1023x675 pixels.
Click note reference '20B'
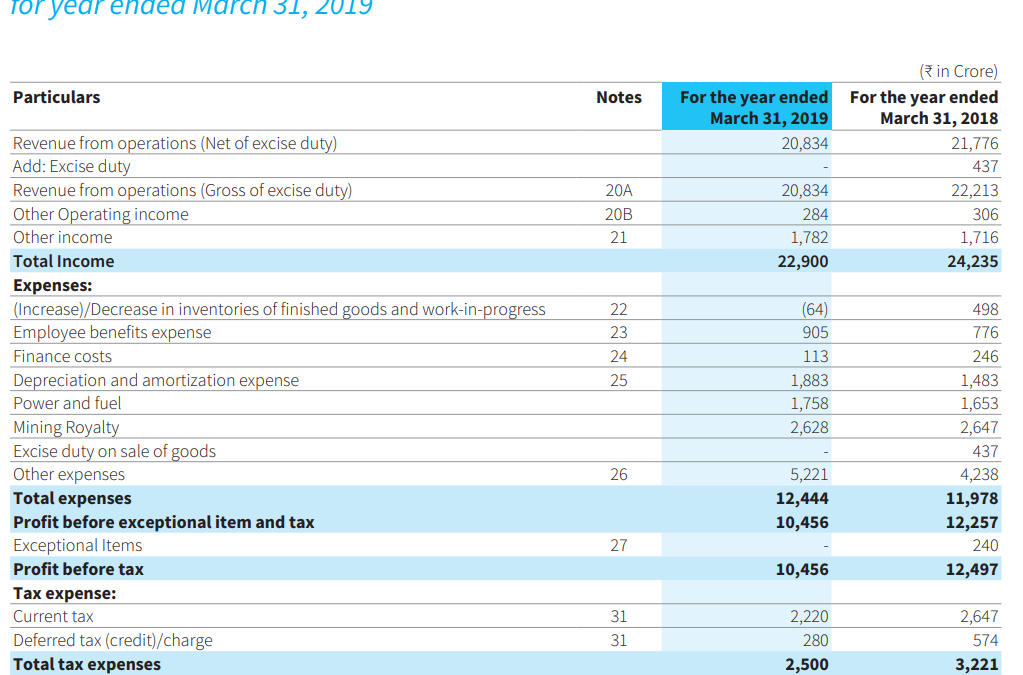coord(618,214)
